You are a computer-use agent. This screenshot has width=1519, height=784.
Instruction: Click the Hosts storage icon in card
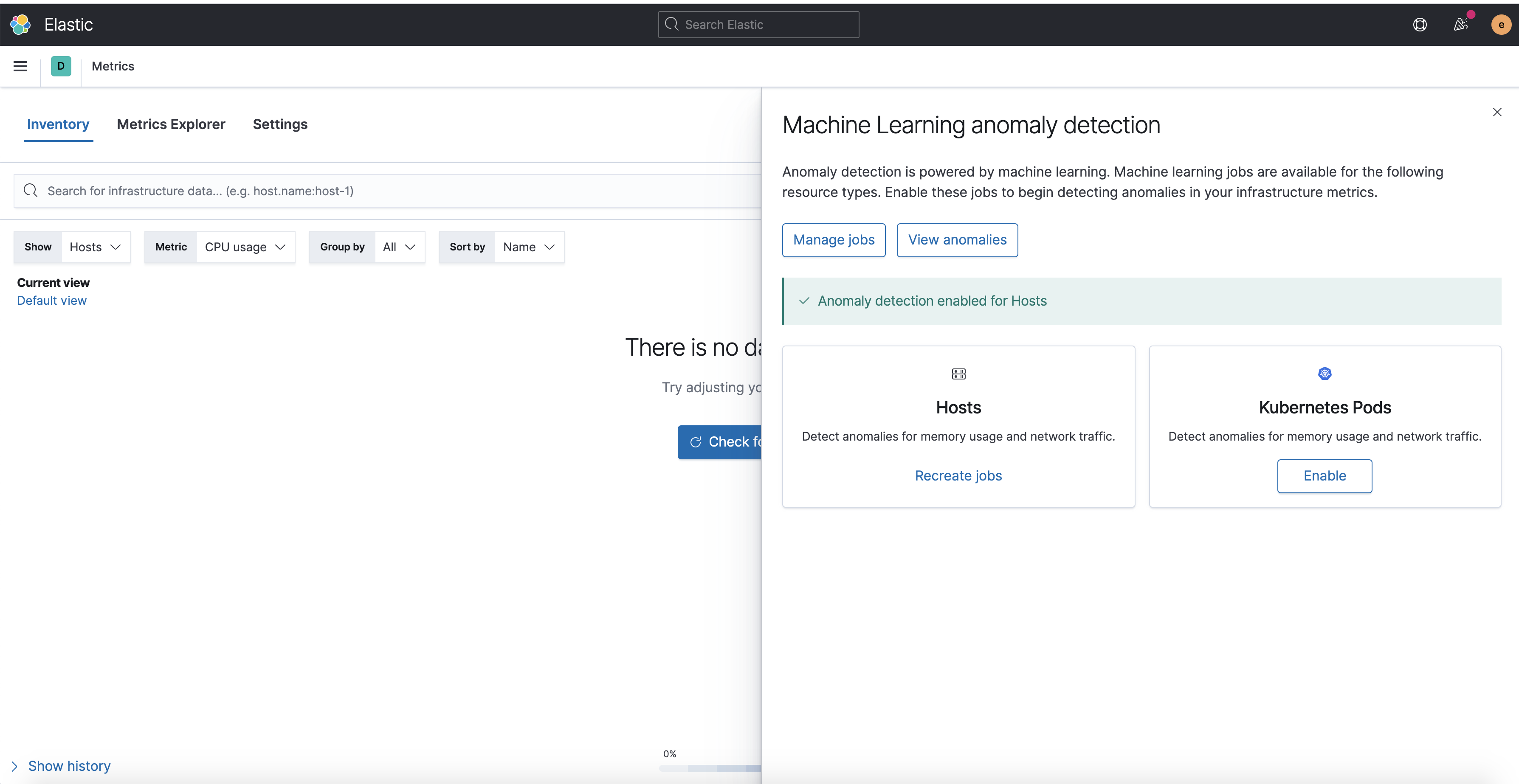coord(958,374)
